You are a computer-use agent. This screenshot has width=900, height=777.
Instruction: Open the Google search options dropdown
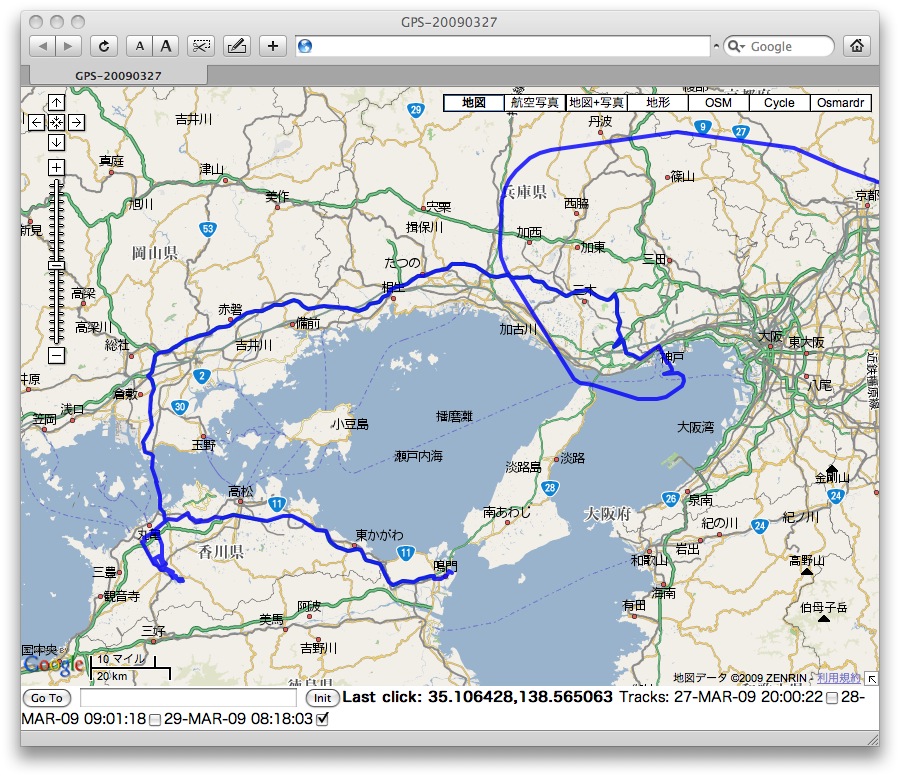pyautogui.click(x=735, y=46)
